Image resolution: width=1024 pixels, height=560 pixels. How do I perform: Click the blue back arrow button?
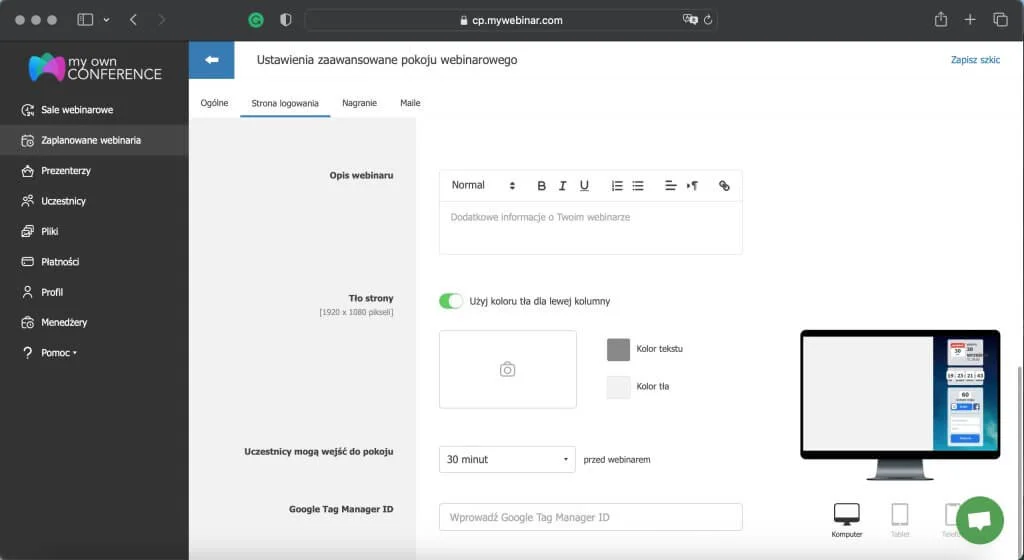pos(211,60)
